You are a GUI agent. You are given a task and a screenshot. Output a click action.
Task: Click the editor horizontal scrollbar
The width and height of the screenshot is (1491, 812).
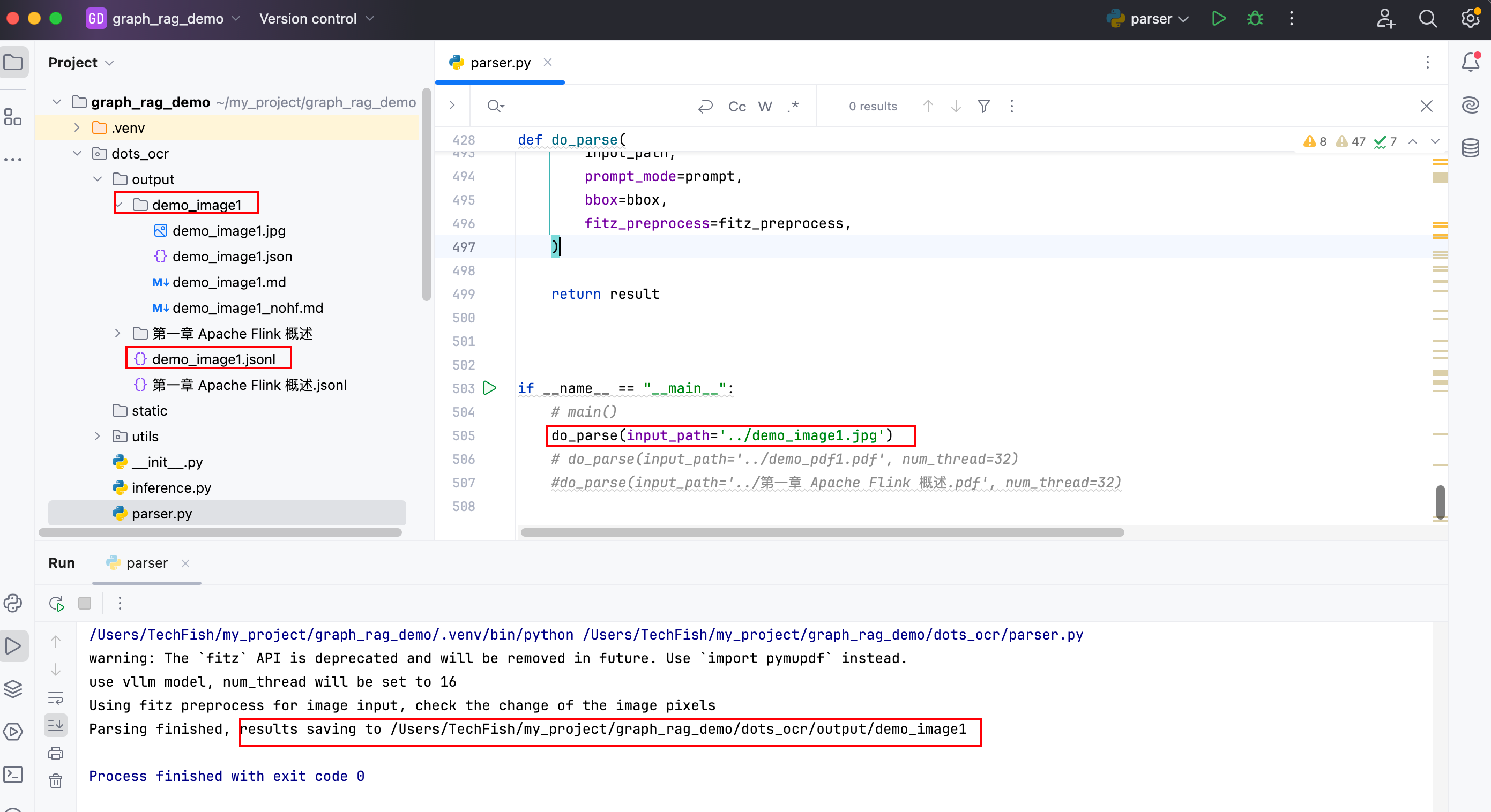[822, 532]
